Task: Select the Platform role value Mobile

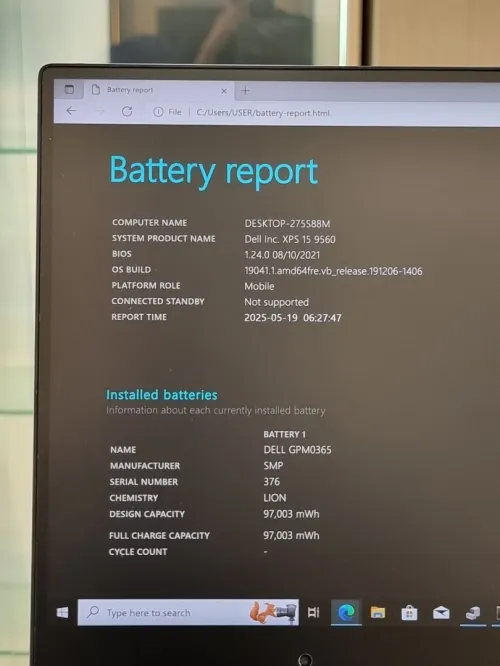Action: [259, 286]
